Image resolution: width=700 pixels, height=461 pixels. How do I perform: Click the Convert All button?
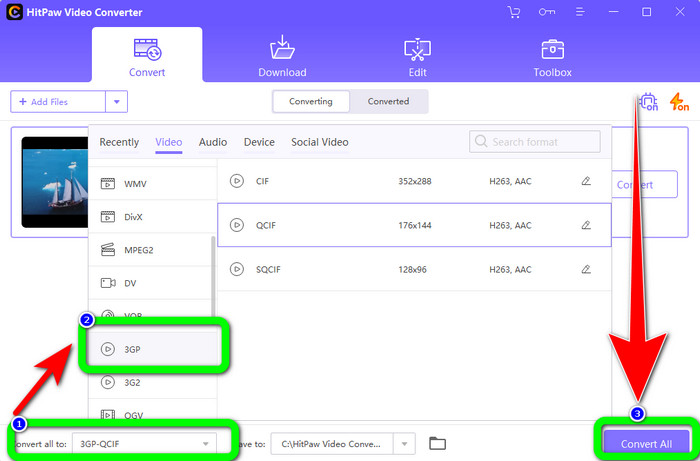pyautogui.click(x=646, y=444)
